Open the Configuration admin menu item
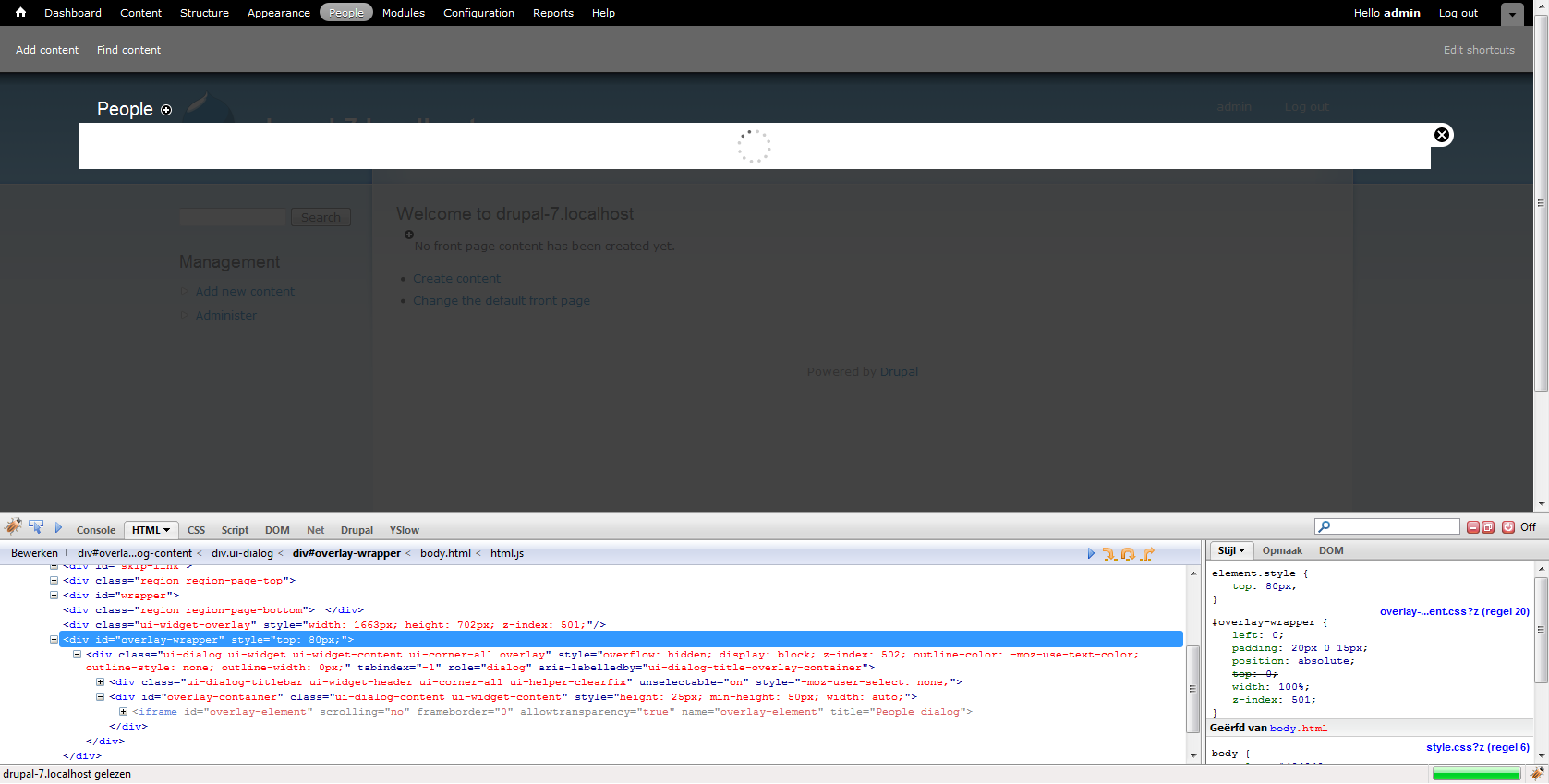This screenshot has height=784, width=1549. coord(478,13)
